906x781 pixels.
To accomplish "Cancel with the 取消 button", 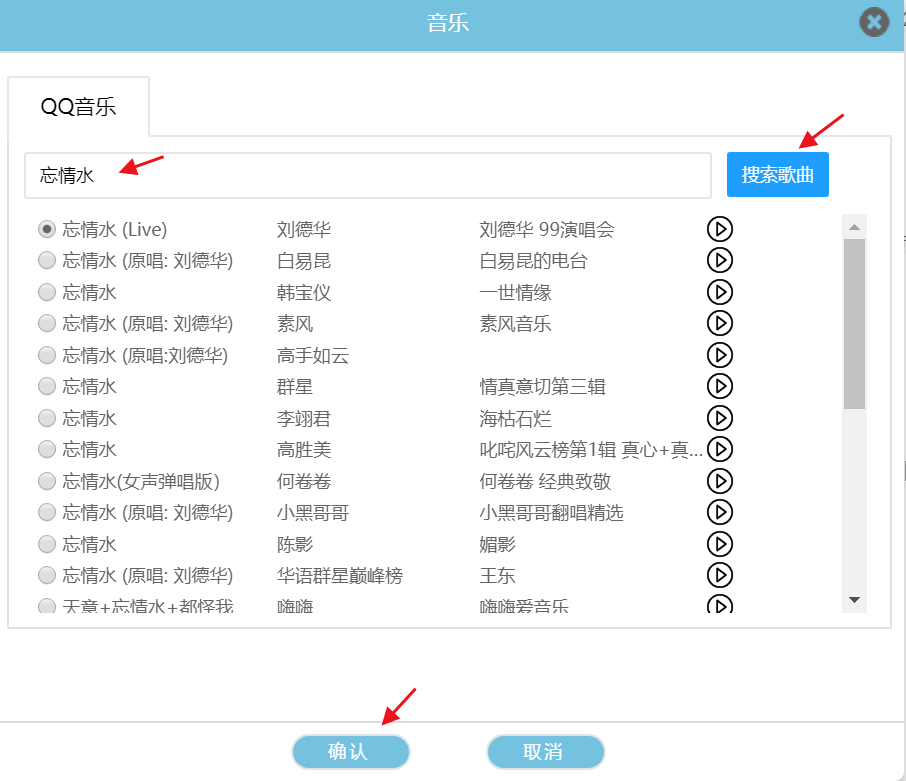I will (545, 752).
